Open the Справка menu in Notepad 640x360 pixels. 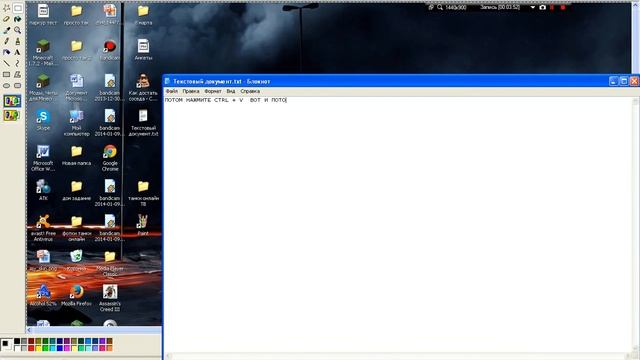250,91
